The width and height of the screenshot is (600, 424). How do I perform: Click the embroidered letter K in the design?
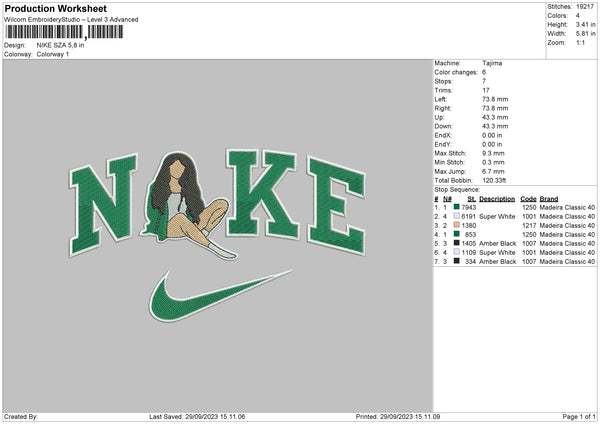[x=262, y=193]
